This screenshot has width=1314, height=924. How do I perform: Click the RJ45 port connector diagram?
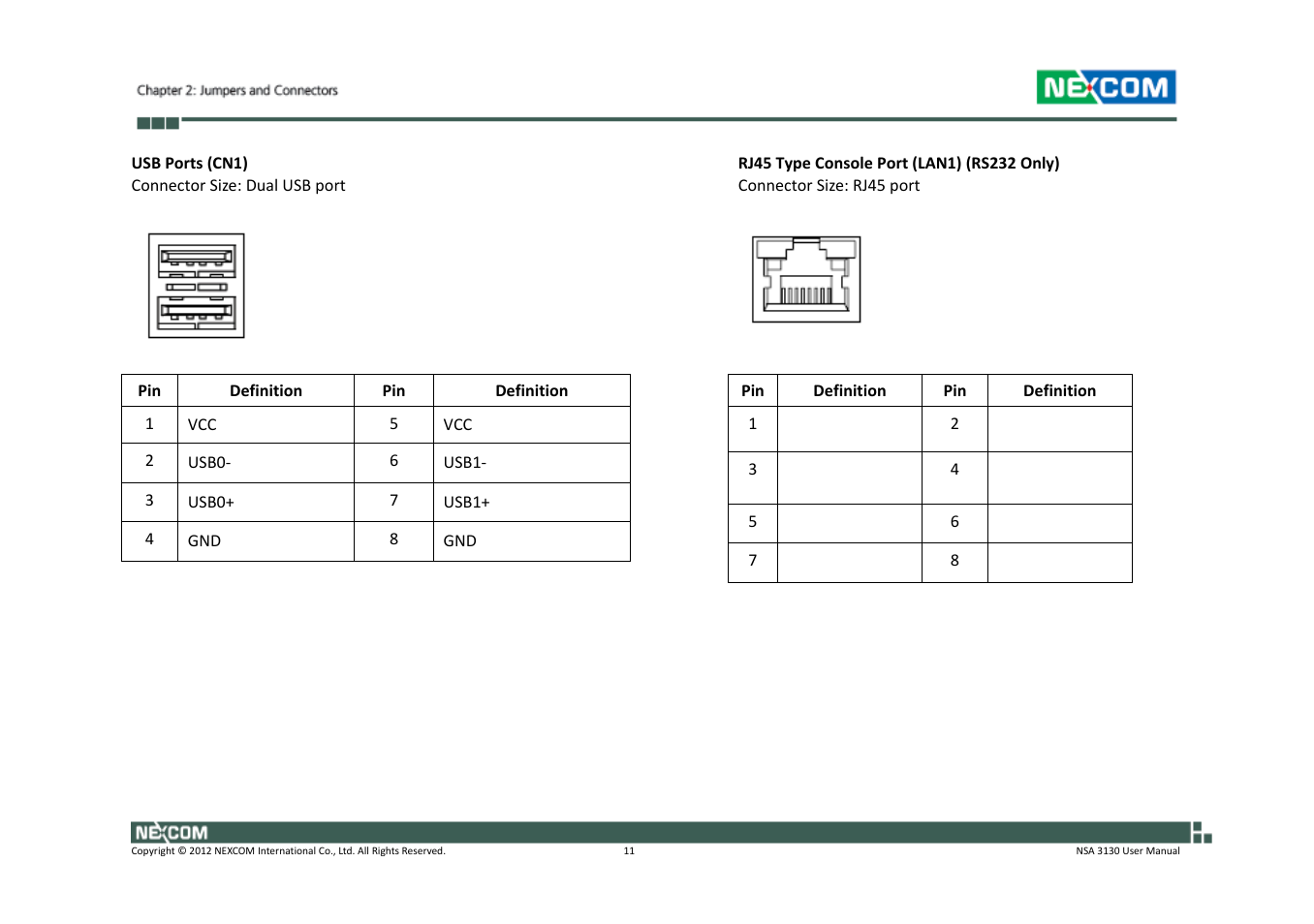[806, 279]
